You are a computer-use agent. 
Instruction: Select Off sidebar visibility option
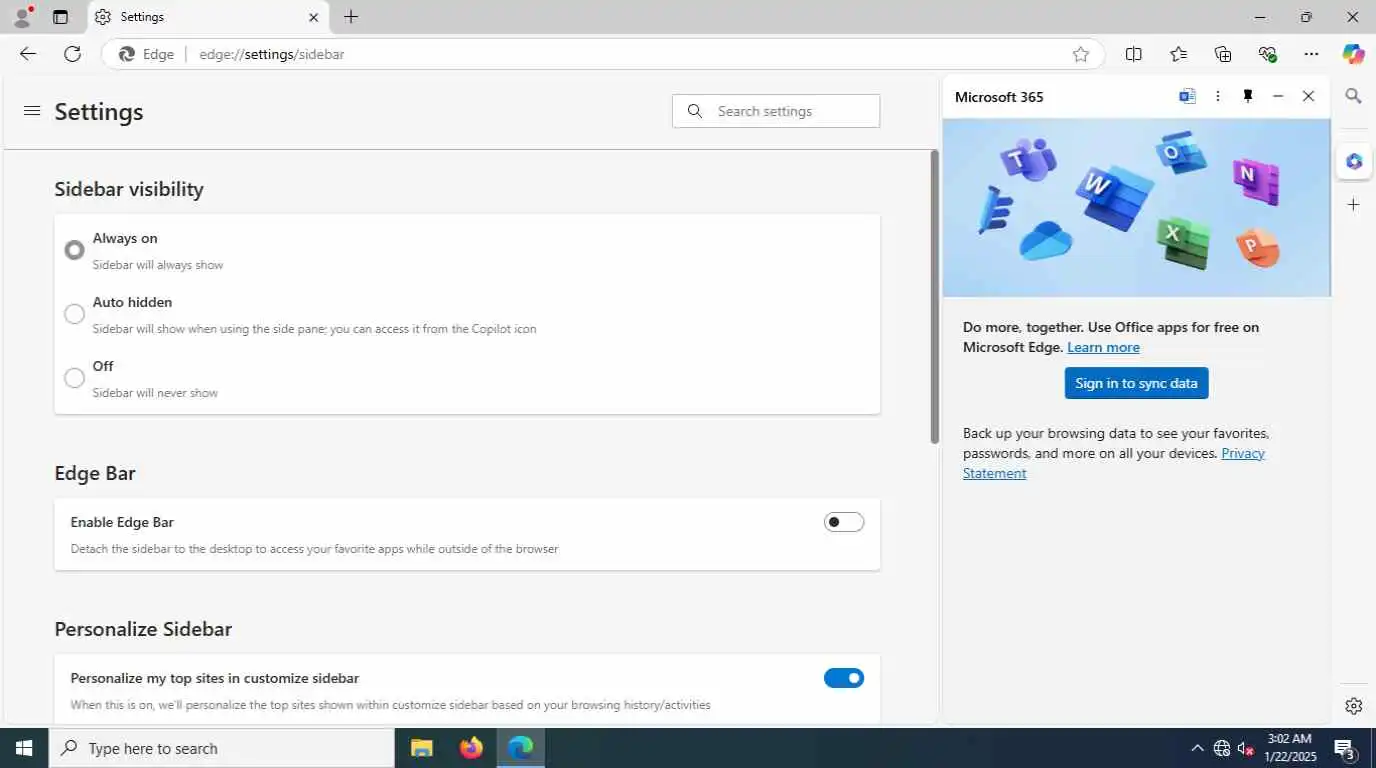pos(74,378)
